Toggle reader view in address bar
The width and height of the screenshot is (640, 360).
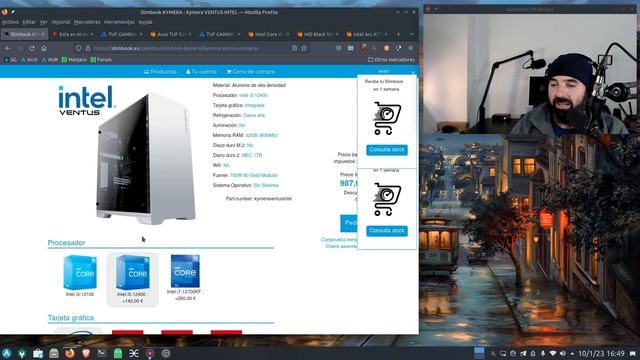(294, 48)
